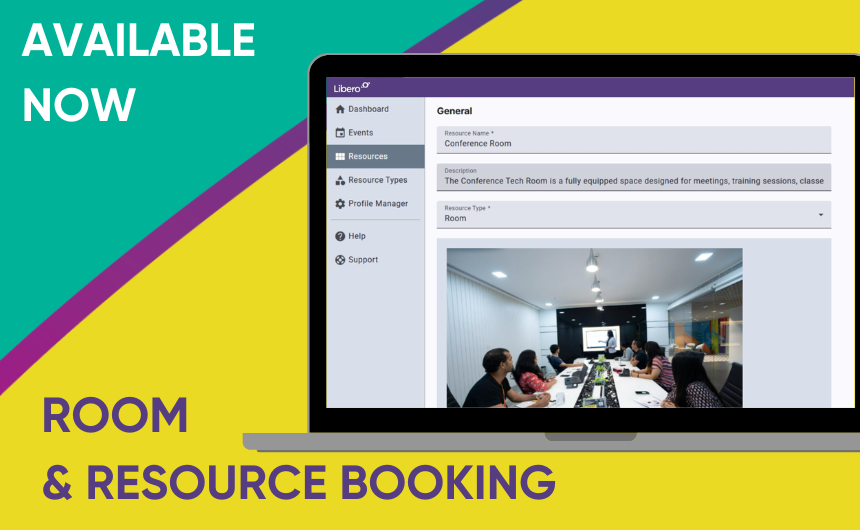Go to the Events sidebar label

pyautogui.click(x=361, y=133)
